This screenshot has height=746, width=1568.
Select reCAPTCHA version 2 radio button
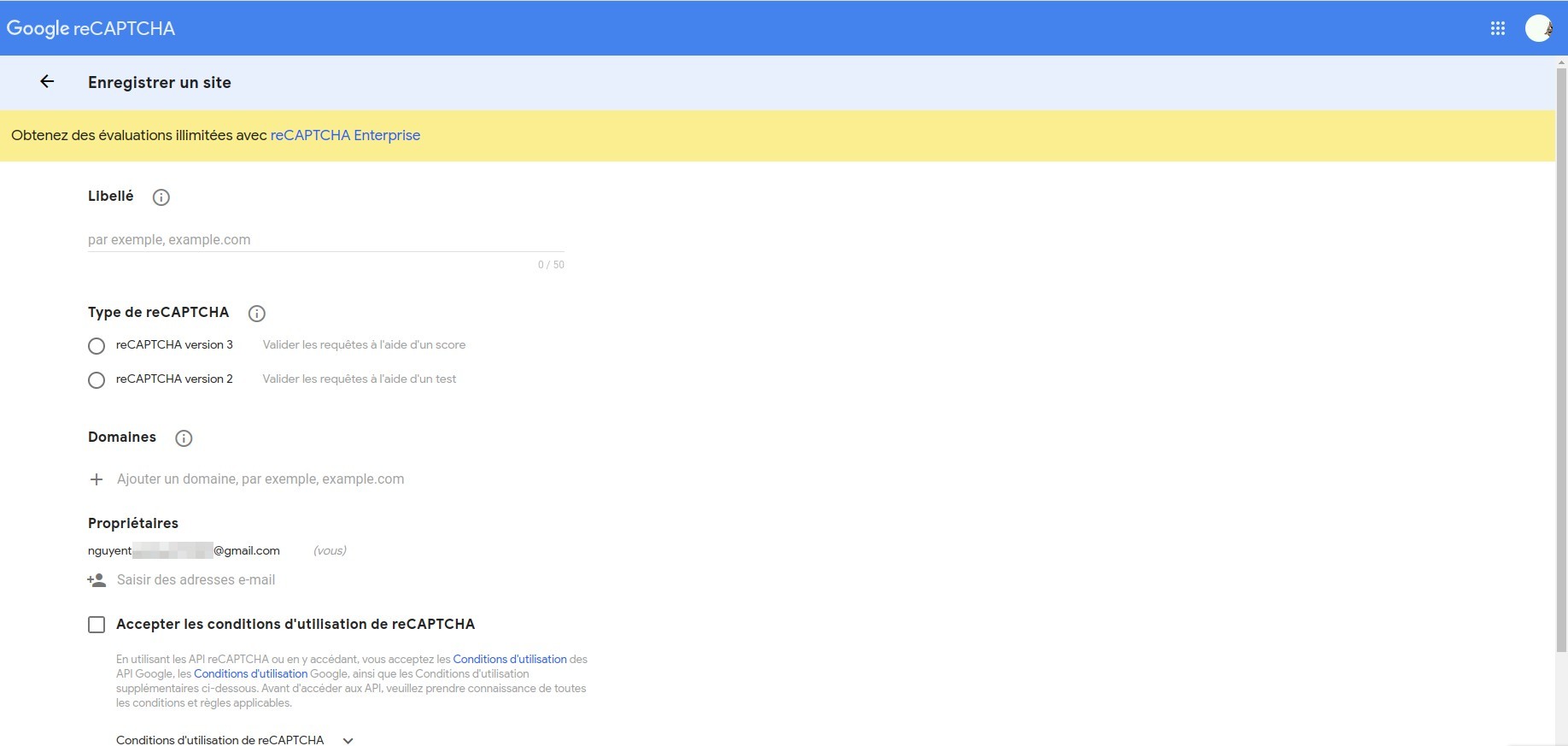[x=97, y=380]
